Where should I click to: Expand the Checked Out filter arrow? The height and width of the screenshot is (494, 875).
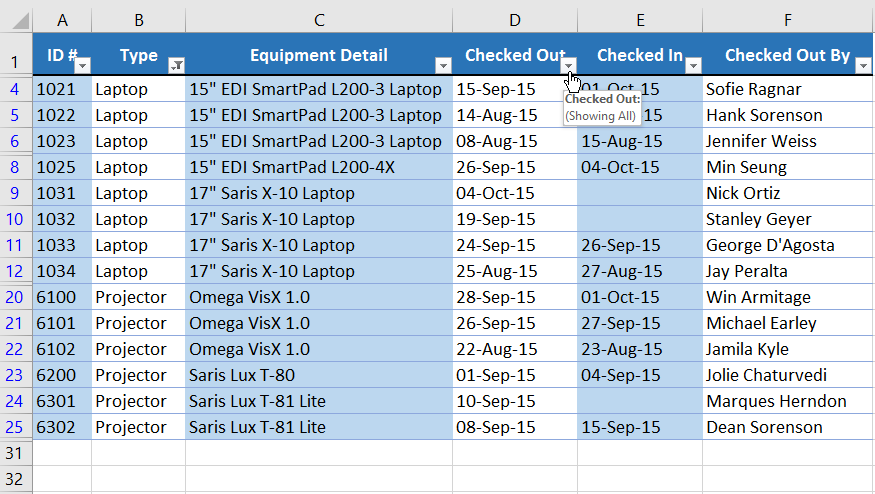pyautogui.click(x=569, y=65)
